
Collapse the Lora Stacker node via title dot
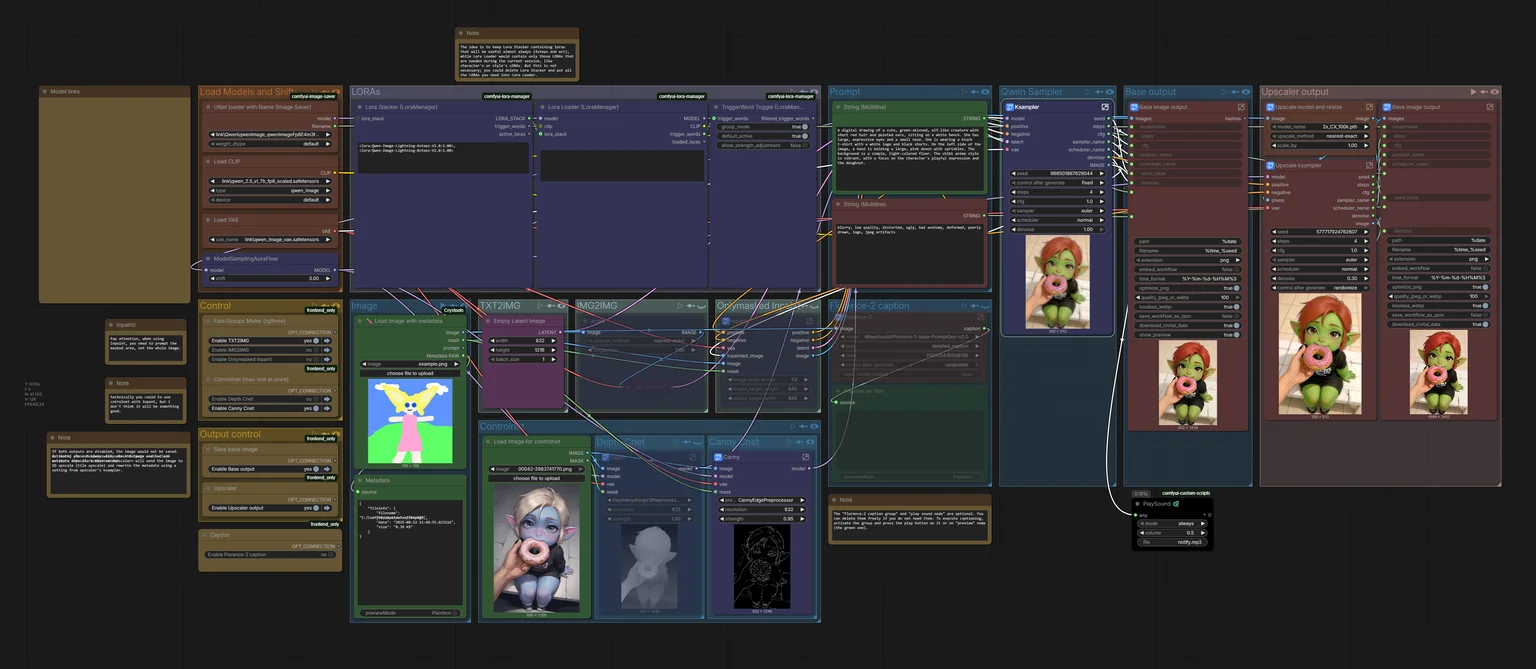[360, 107]
